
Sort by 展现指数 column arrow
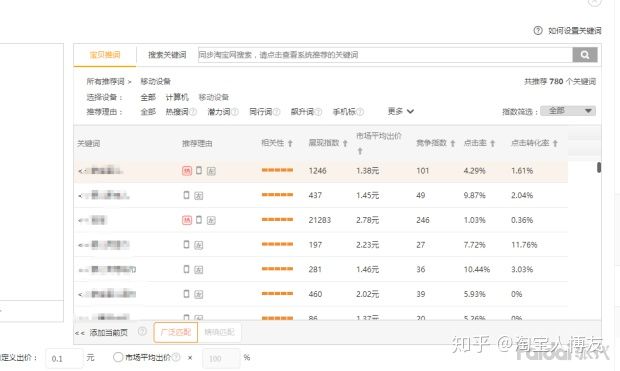pos(345,144)
